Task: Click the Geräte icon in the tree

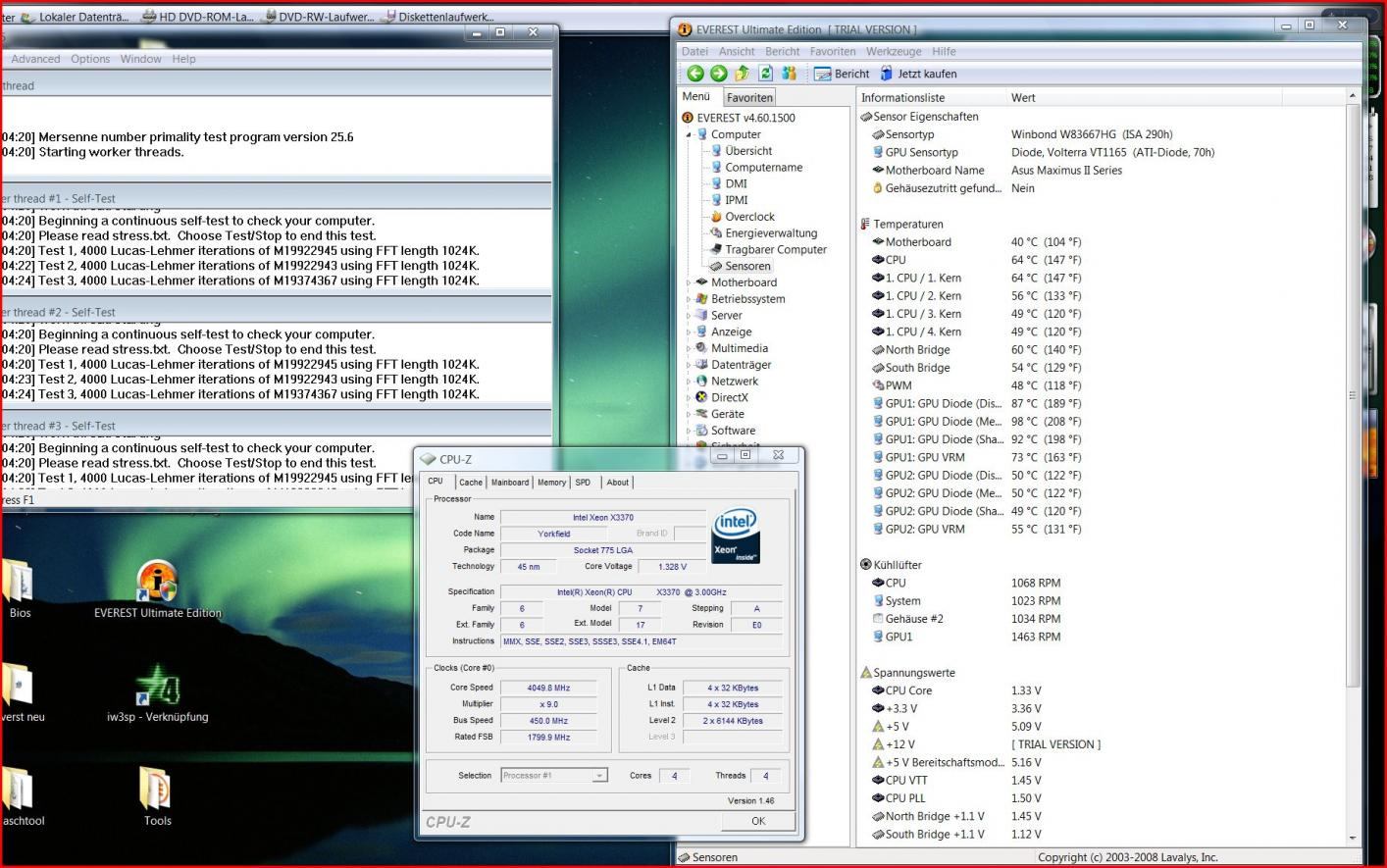Action: pos(701,414)
